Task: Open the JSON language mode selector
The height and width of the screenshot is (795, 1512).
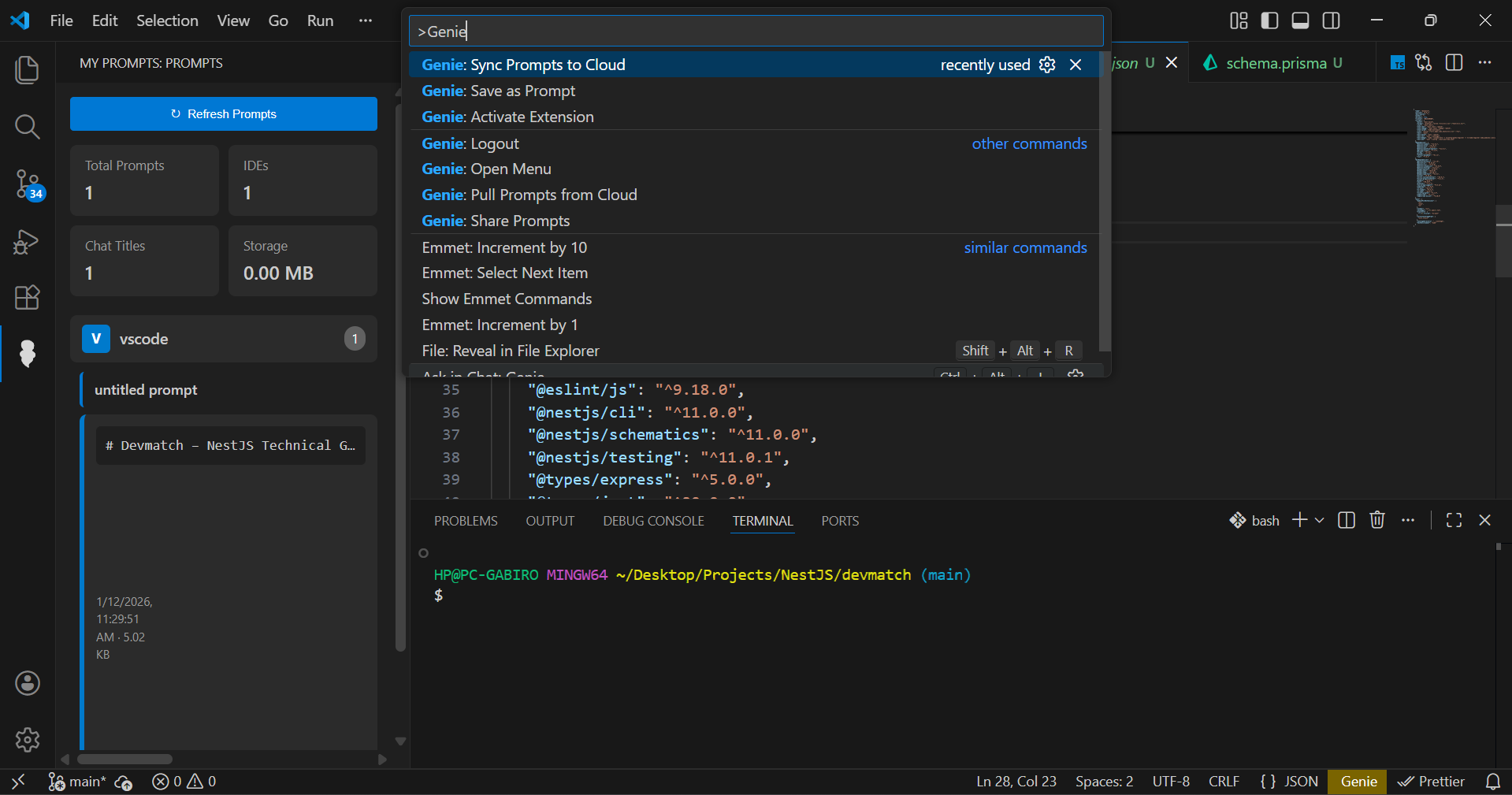Action: point(1290,781)
